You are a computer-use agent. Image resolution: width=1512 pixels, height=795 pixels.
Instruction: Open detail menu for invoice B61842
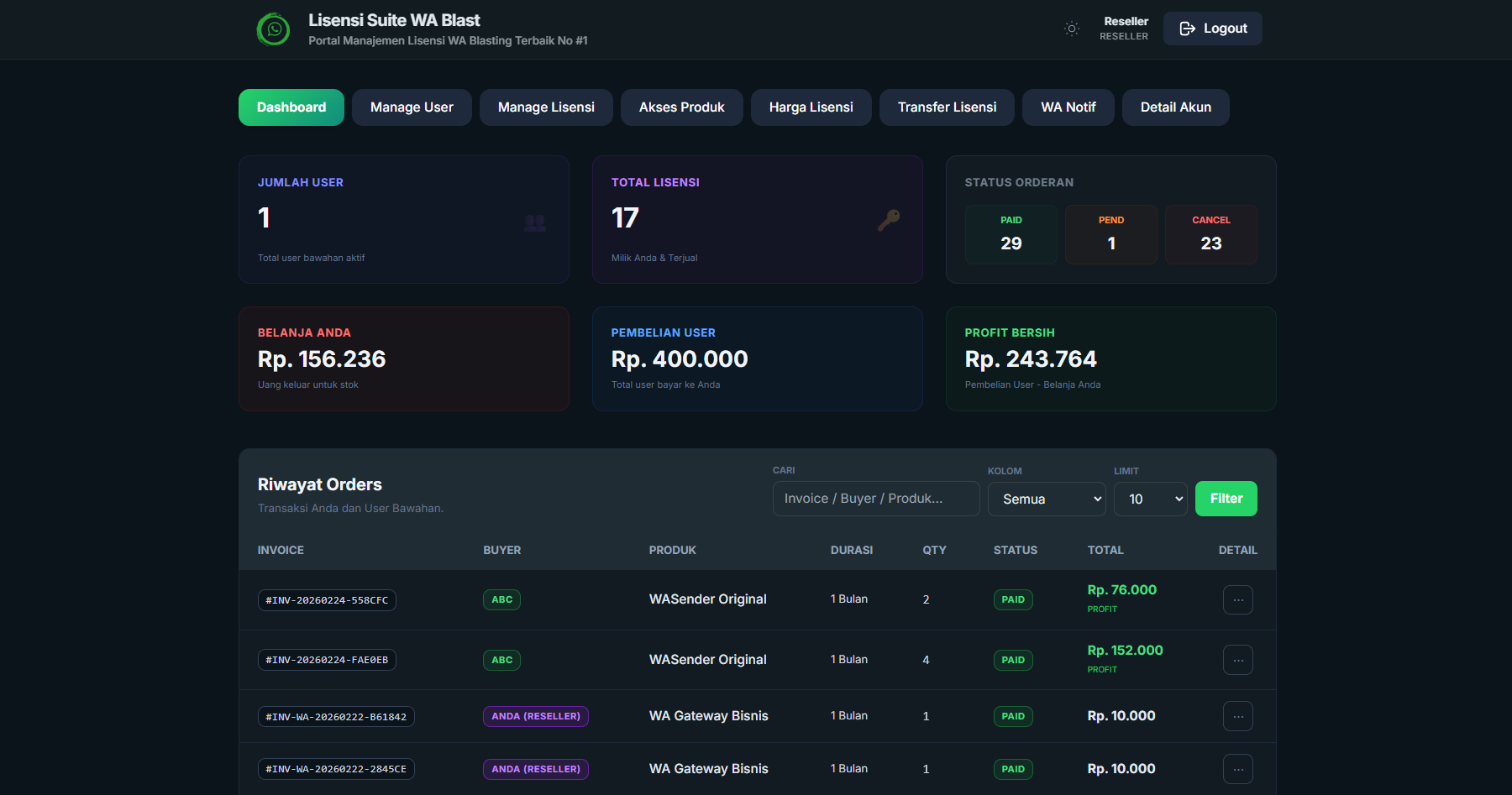click(1237, 716)
